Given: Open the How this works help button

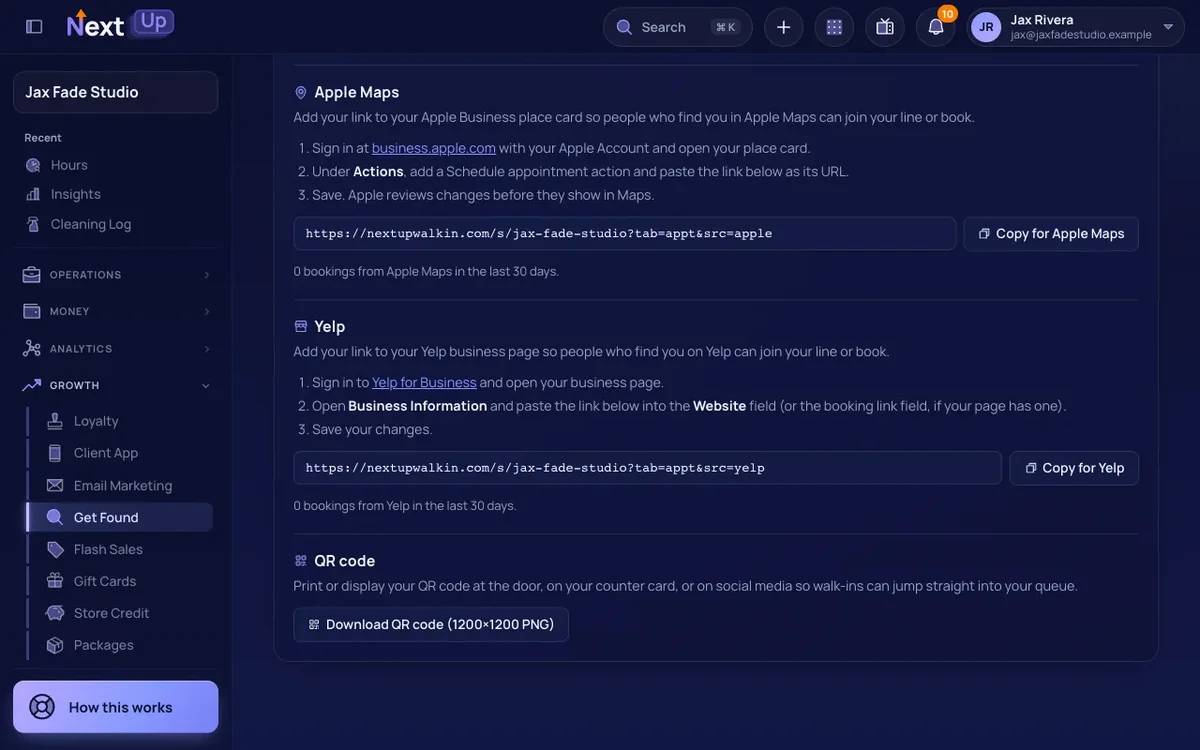Looking at the screenshot, I should pos(116,707).
